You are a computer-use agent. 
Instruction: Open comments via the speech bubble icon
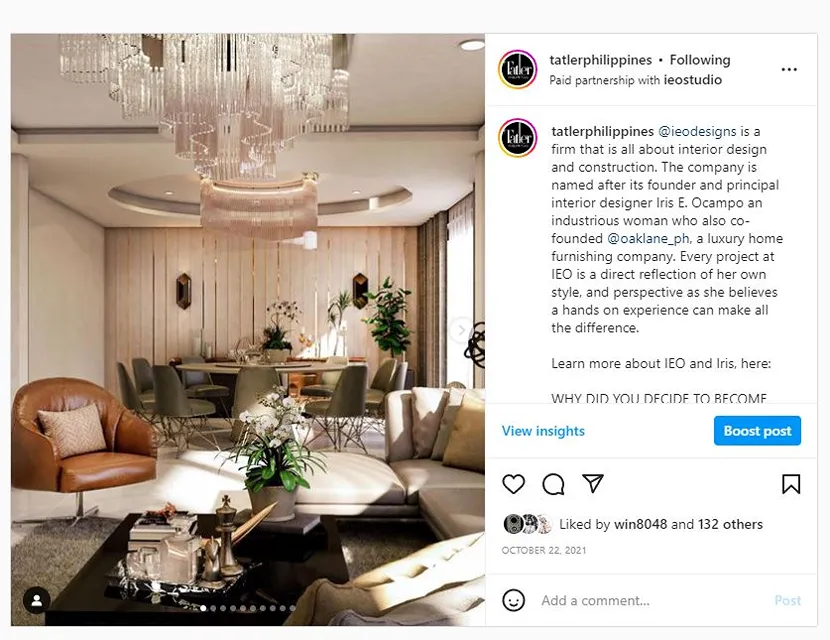coord(553,484)
